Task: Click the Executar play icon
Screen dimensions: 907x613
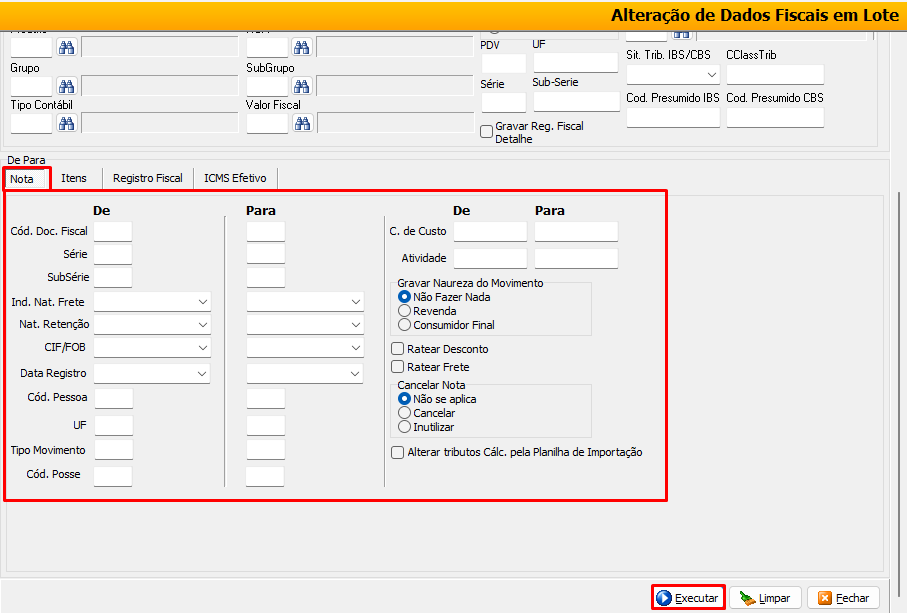Action: (x=664, y=598)
